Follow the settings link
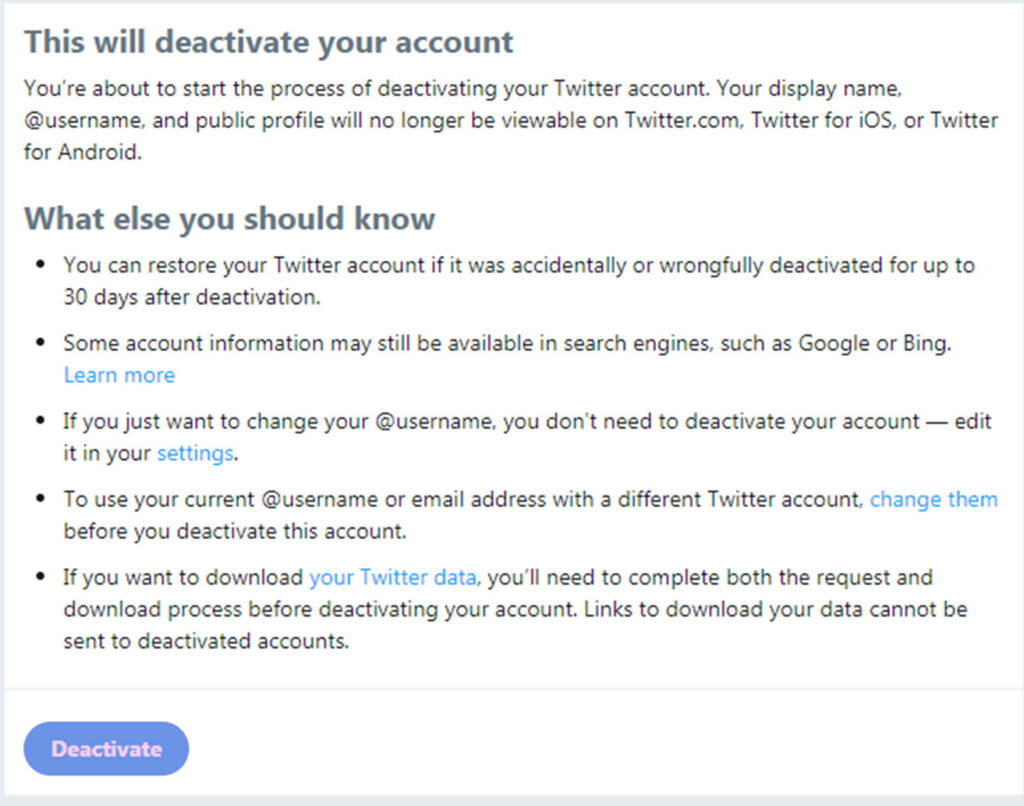 [195, 453]
